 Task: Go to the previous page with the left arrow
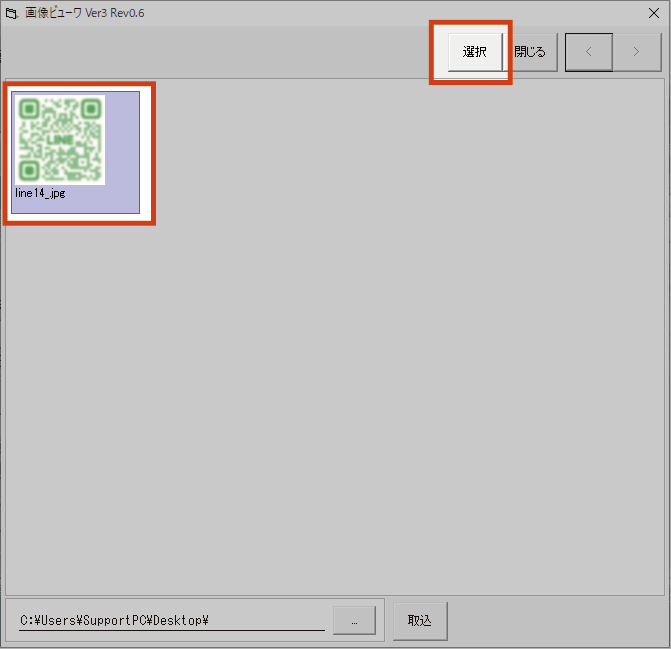589,52
